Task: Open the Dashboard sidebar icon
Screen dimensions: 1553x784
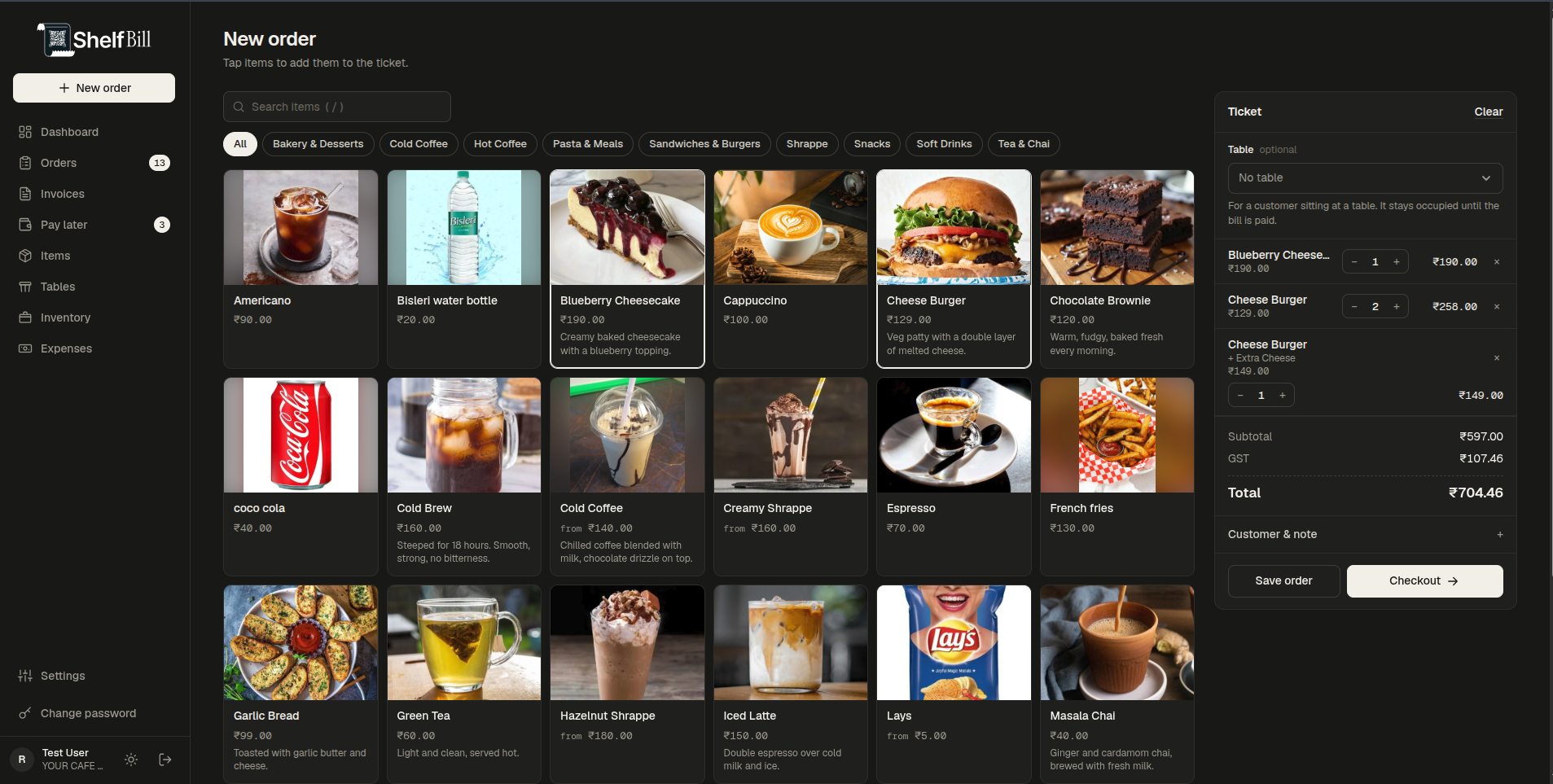Action: (x=25, y=132)
